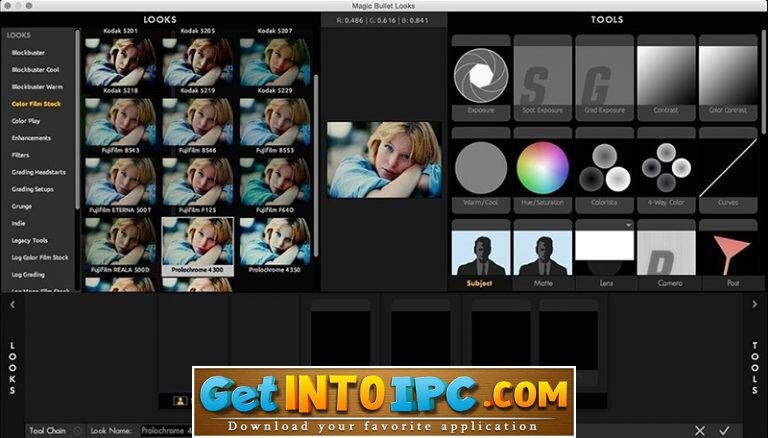The height and width of the screenshot is (438, 768).
Task: Choose the Warm/Cool tool
Action: pos(480,168)
